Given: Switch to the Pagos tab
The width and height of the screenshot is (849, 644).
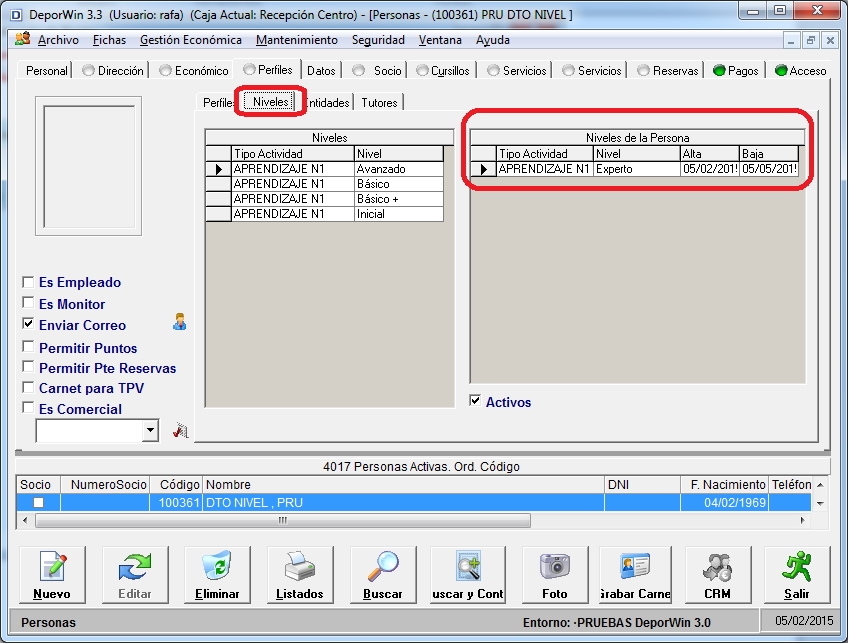Looking at the screenshot, I should coord(736,70).
